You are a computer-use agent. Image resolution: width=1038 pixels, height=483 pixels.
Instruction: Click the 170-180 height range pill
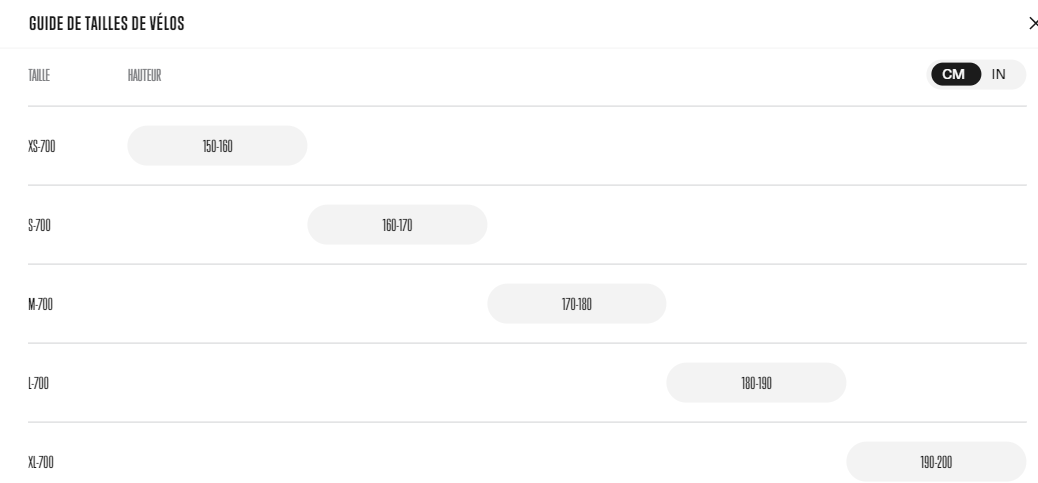577,304
